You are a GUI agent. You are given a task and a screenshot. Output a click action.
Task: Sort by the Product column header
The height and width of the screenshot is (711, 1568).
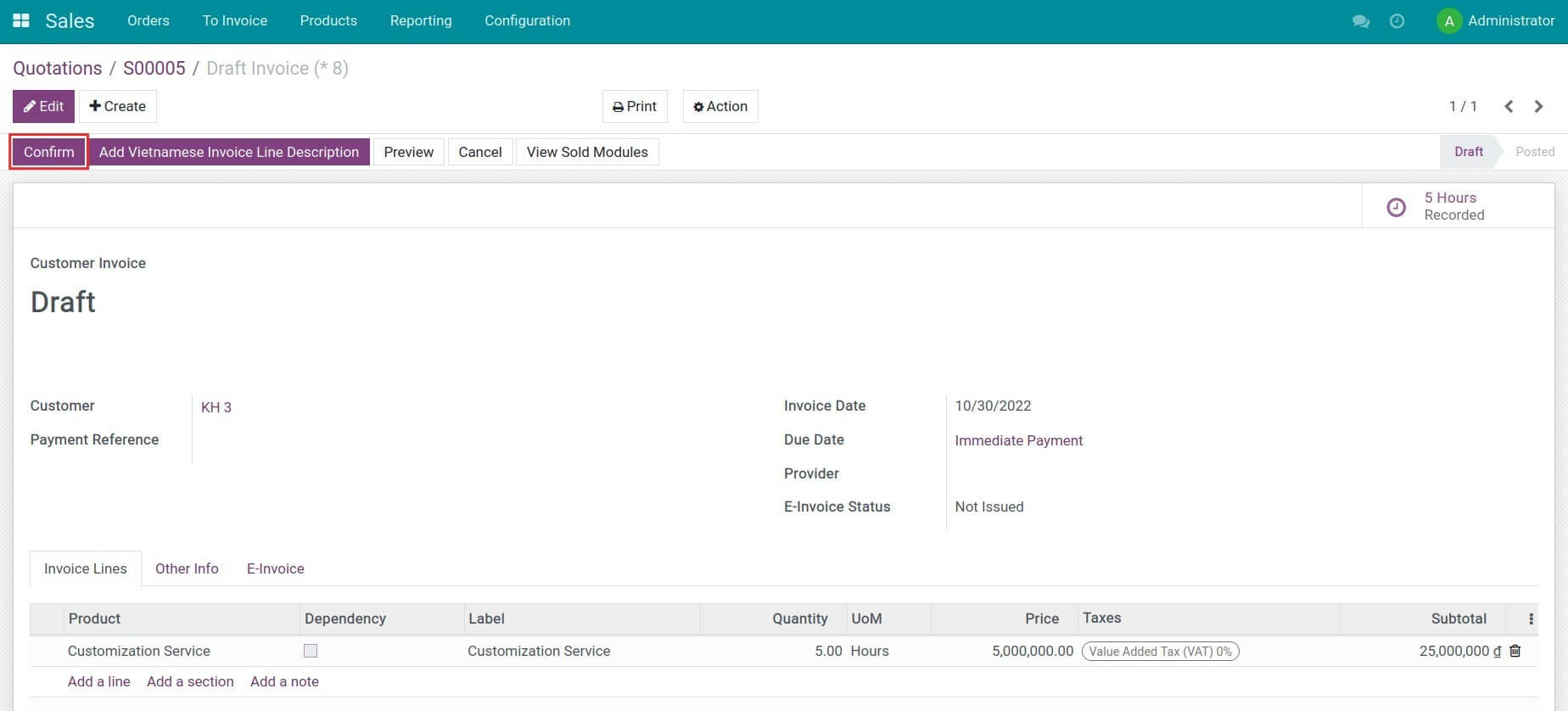click(182, 619)
